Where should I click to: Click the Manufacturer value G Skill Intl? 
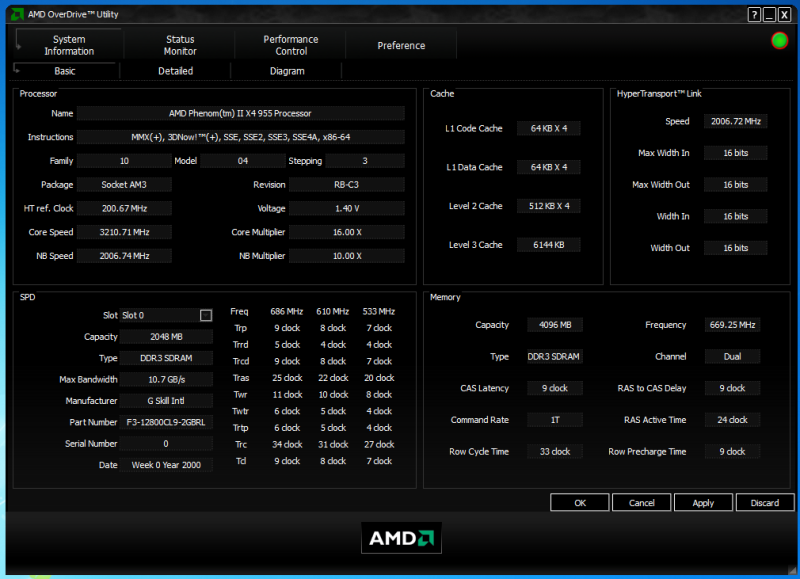[x=166, y=400]
